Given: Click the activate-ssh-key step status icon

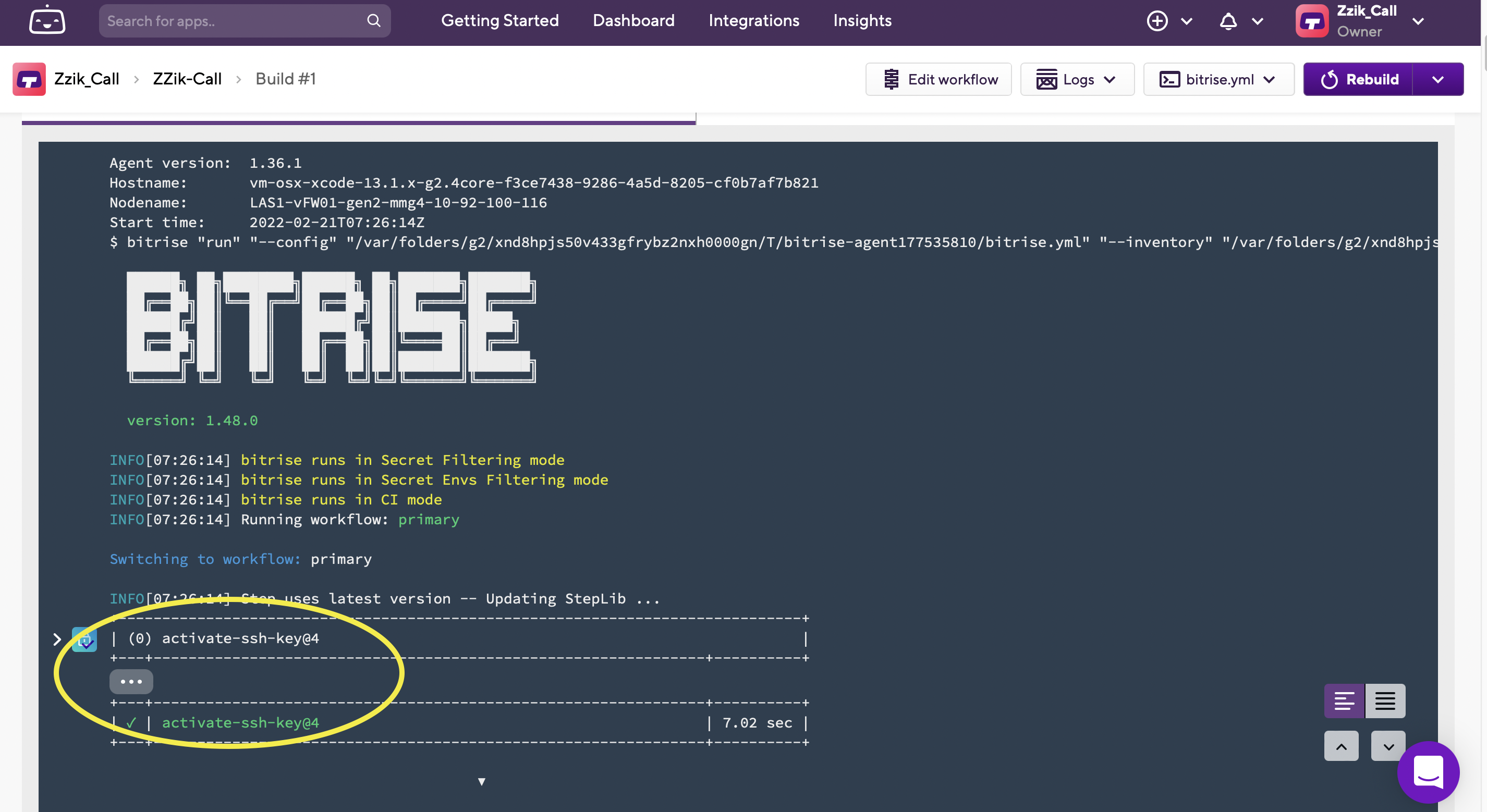Looking at the screenshot, I should pyautogui.click(x=85, y=639).
